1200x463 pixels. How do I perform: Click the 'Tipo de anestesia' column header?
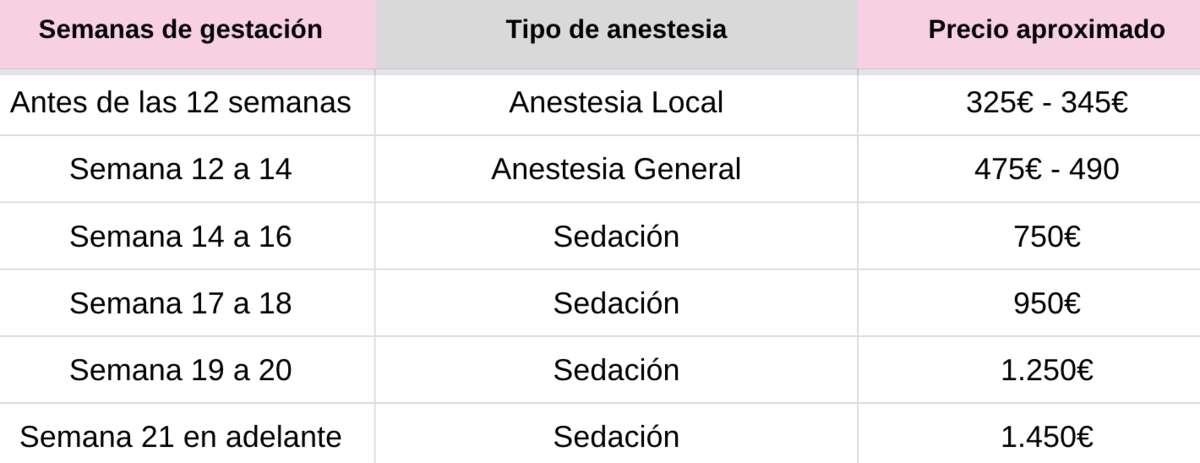coord(616,30)
